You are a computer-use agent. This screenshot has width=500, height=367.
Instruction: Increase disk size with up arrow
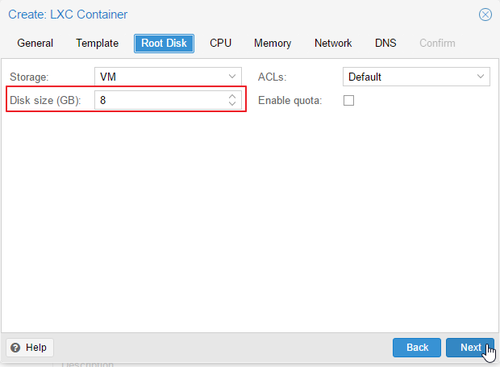point(232,97)
